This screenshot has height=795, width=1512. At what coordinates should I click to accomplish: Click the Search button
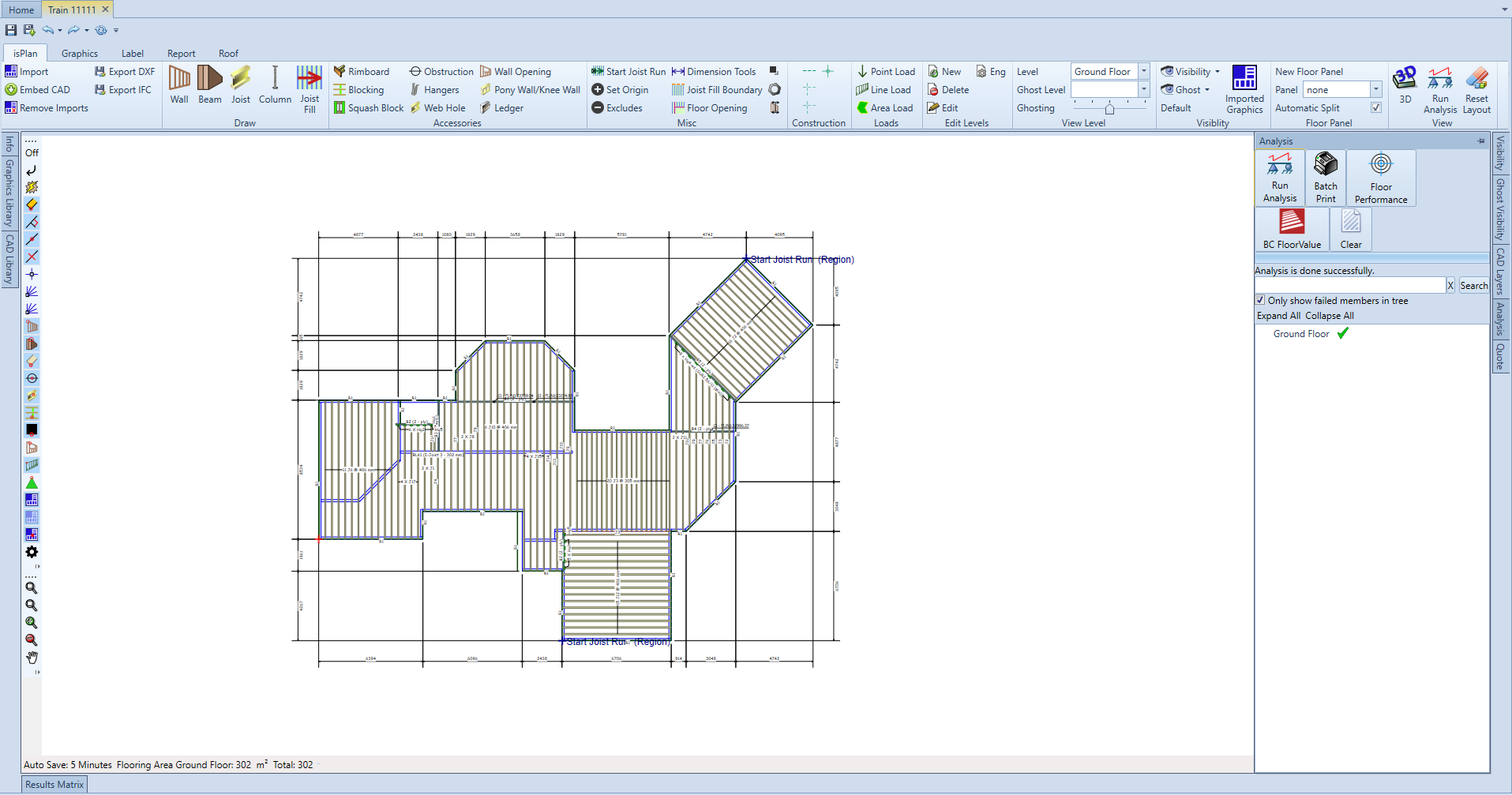click(x=1473, y=285)
